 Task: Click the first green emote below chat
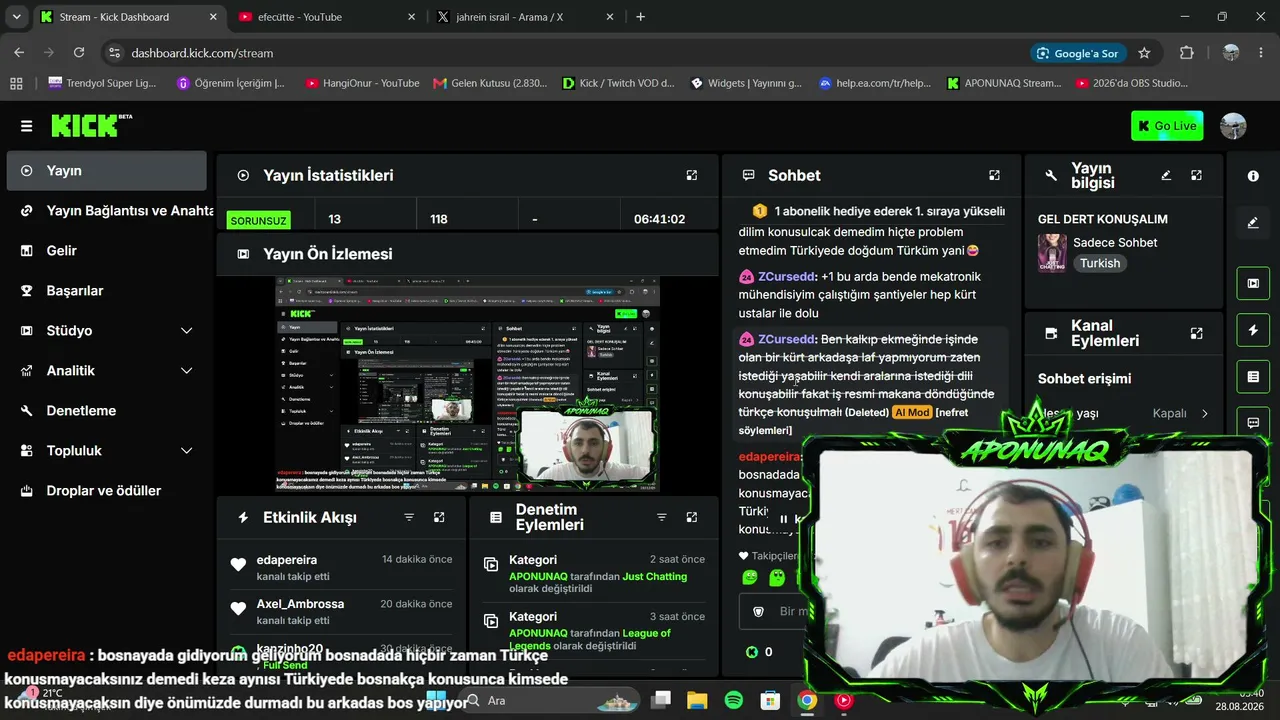(x=750, y=577)
